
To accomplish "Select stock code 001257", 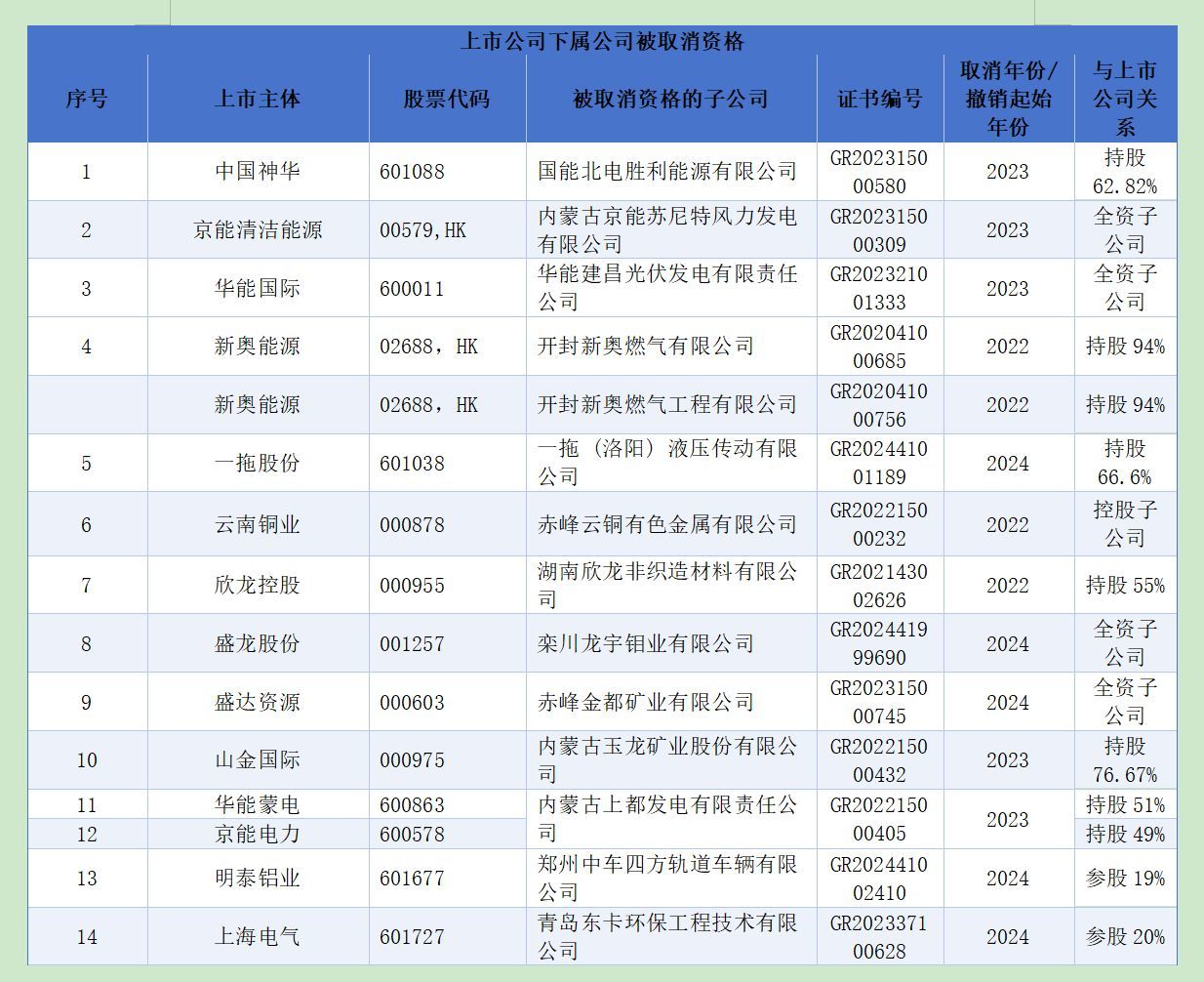I will [x=447, y=643].
